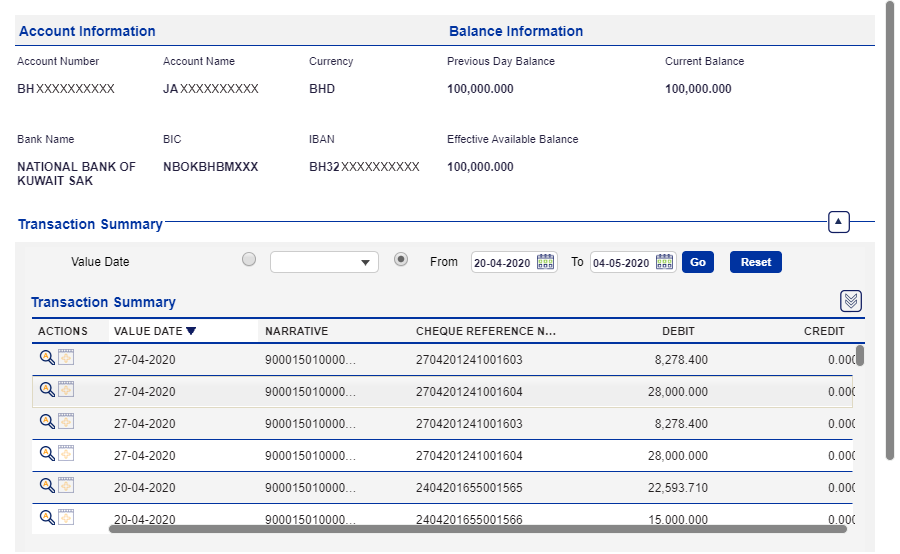
Task: Click the Debit column header
Action: [x=678, y=331]
